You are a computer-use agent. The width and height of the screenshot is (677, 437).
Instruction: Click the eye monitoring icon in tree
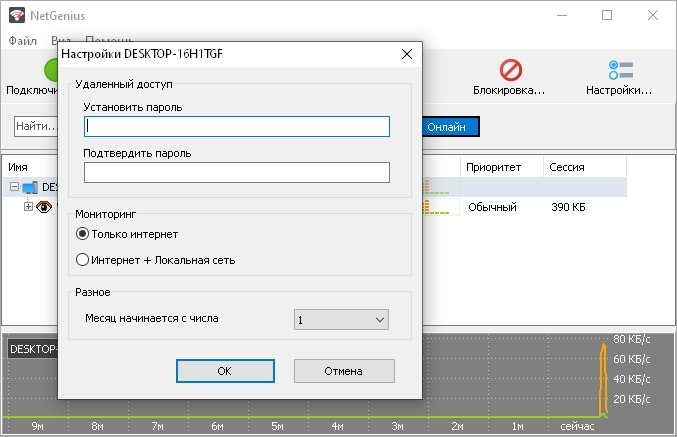[44, 207]
